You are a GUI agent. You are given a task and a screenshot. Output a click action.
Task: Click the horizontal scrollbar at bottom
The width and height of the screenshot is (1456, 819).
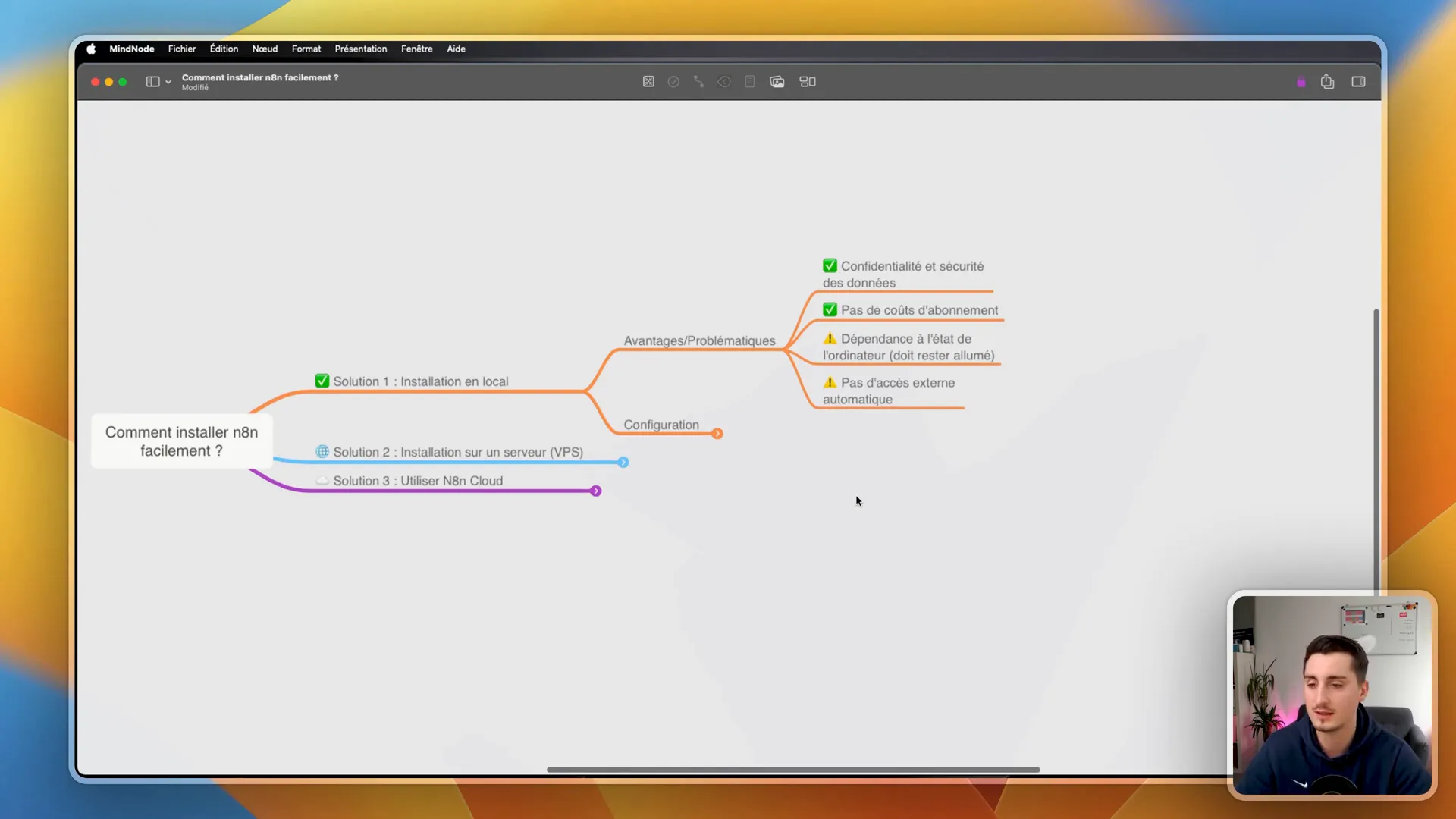(793, 770)
